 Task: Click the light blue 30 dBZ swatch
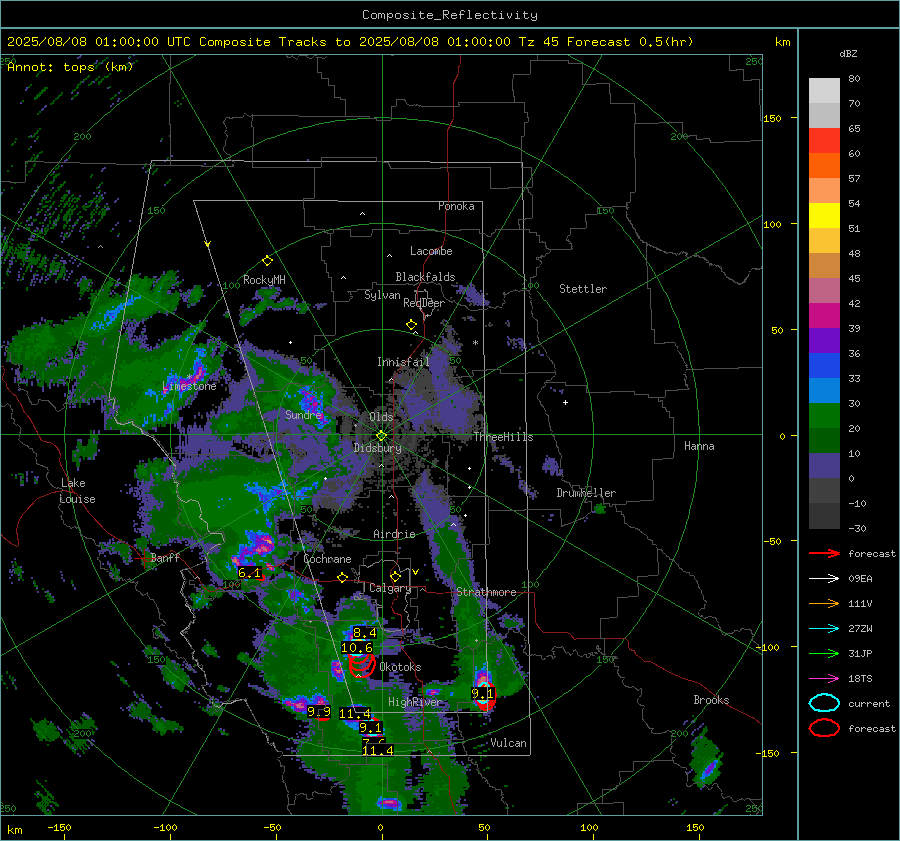(824, 390)
